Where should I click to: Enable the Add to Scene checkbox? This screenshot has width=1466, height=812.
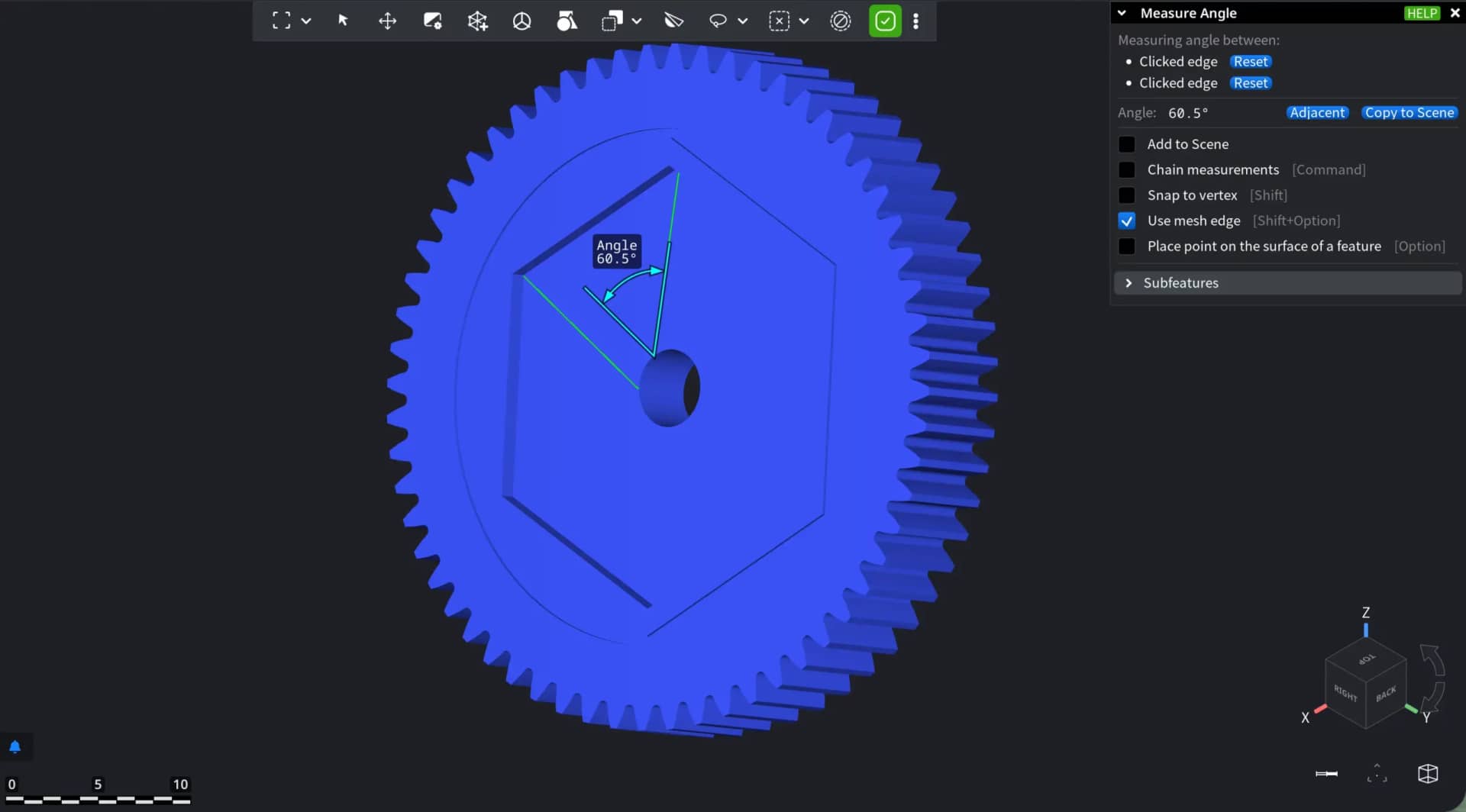pos(1126,144)
